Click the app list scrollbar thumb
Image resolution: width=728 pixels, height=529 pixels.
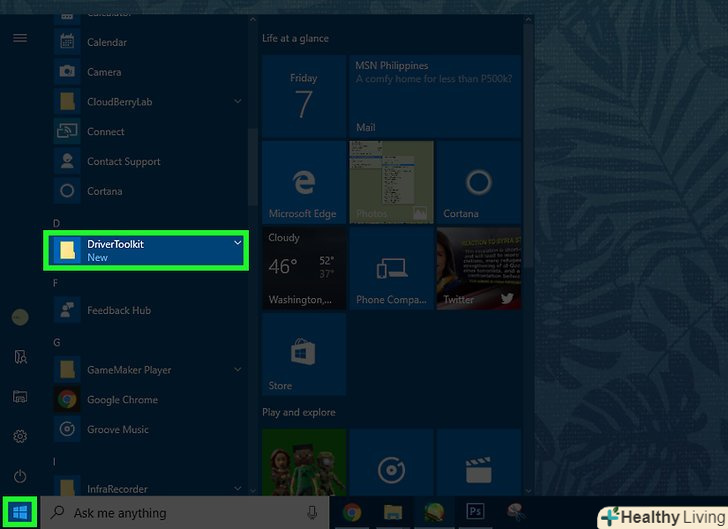pos(253,166)
